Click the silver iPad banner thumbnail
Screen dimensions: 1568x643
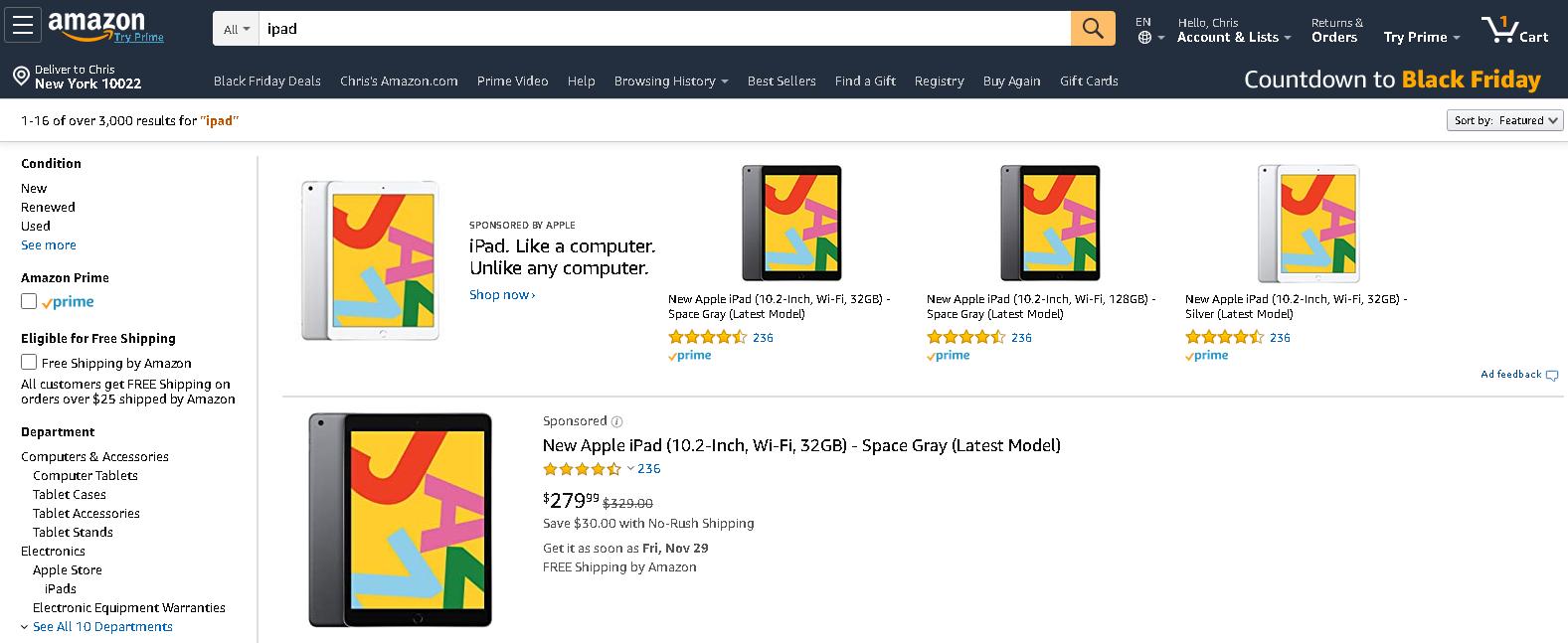click(1307, 224)
